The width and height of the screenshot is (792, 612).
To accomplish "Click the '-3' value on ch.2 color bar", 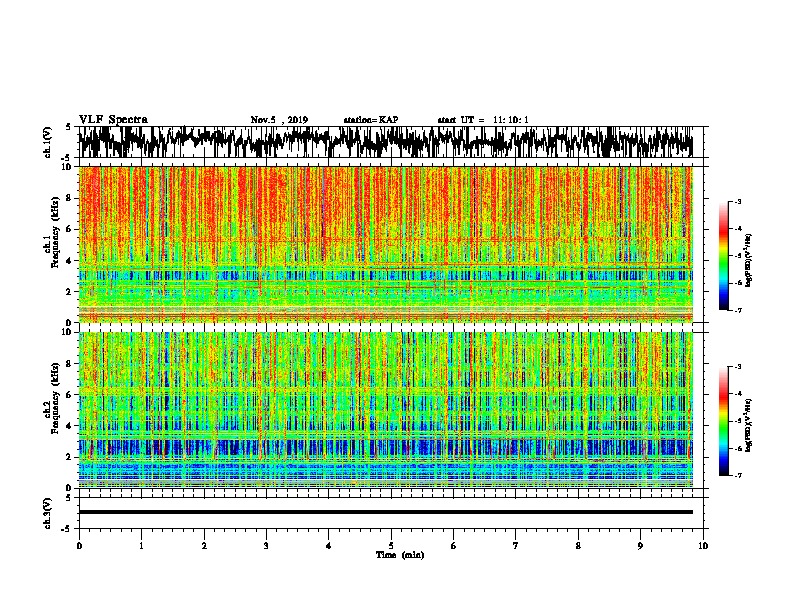I will [737, 367].
